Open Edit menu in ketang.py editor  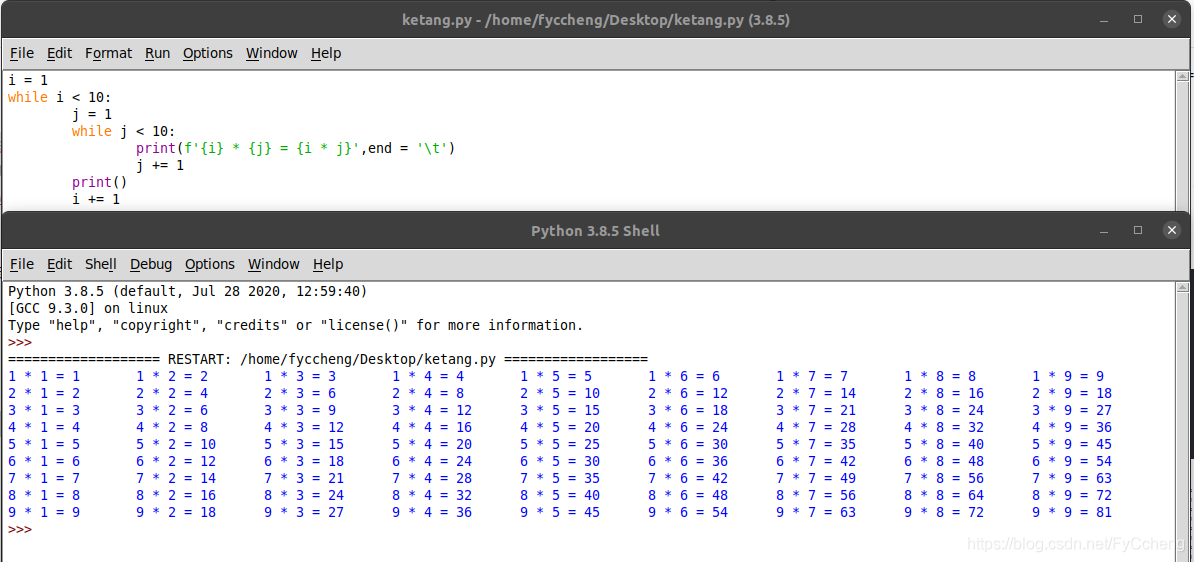click(59, 53)
